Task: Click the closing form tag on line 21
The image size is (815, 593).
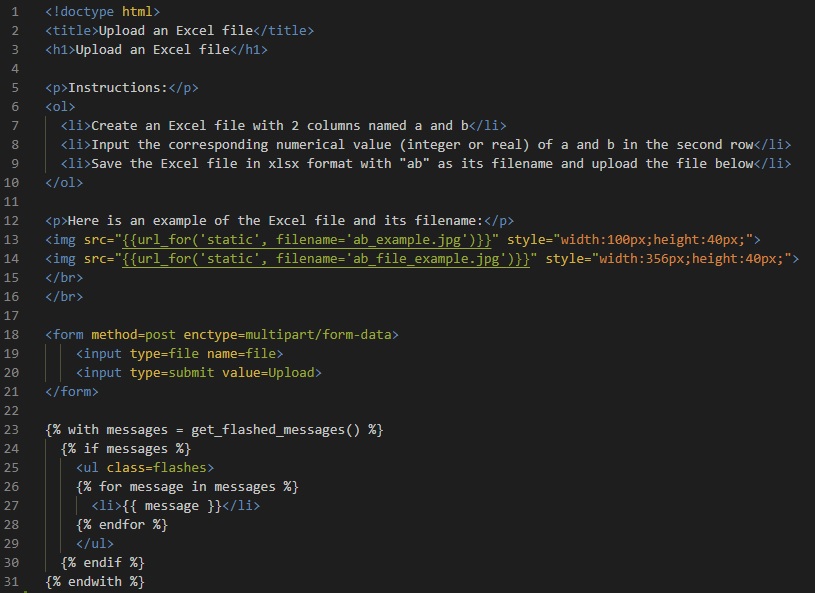Action: tap(72, 392)
